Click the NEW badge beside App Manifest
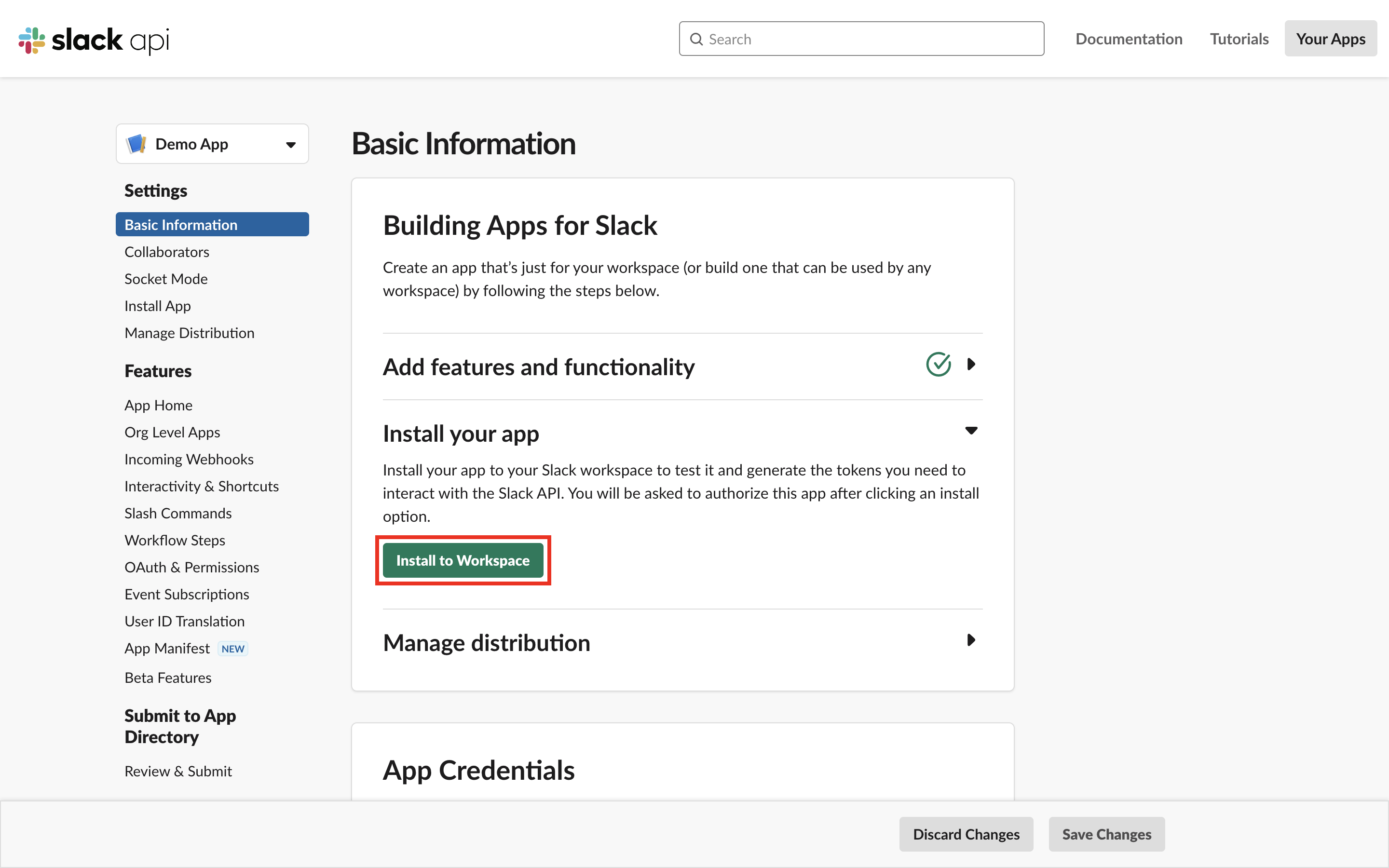Viewport: 1389px width, 868px height. [x=232, y=649]
